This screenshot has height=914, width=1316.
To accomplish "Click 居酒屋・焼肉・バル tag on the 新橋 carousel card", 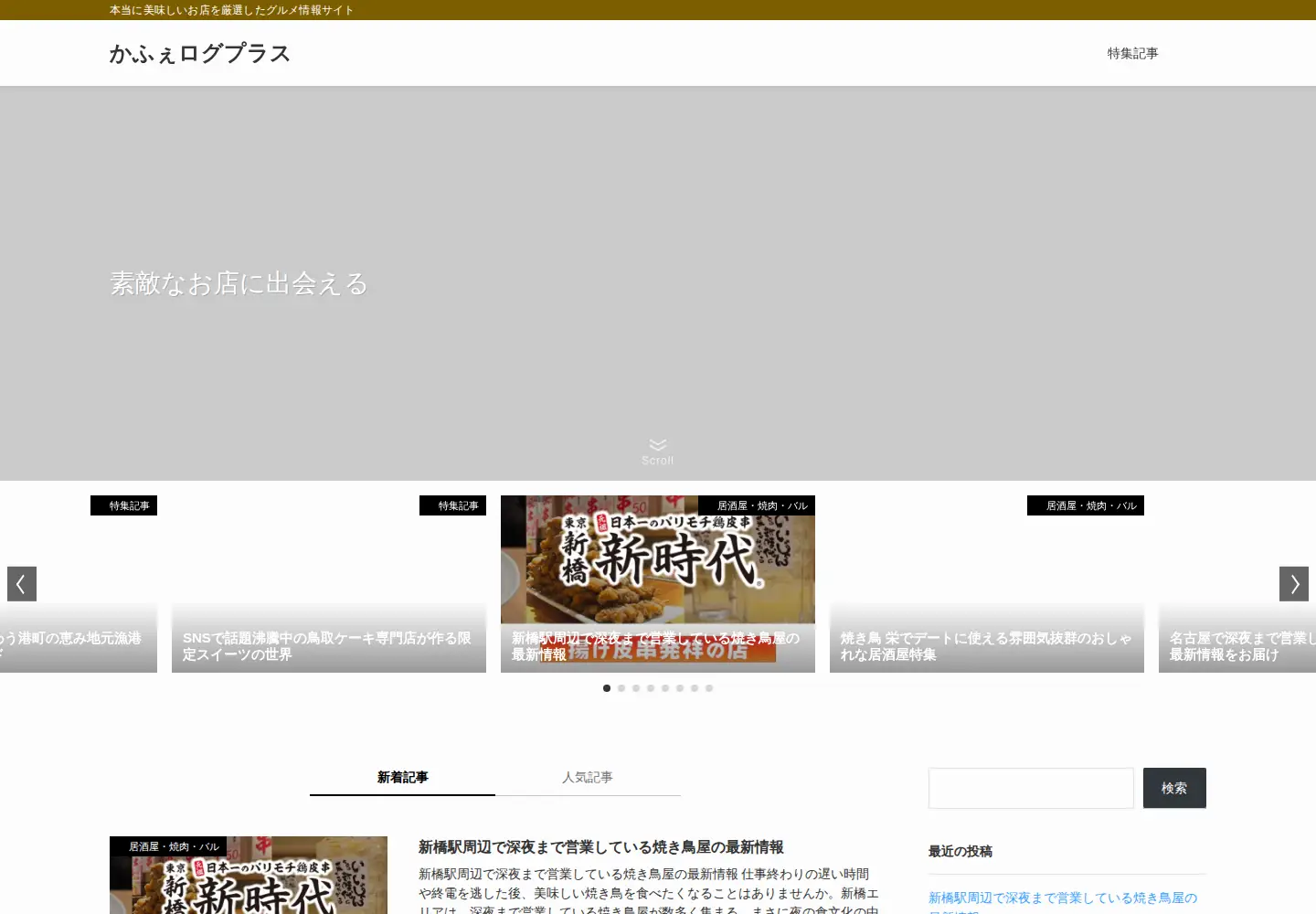I will 757,505.
